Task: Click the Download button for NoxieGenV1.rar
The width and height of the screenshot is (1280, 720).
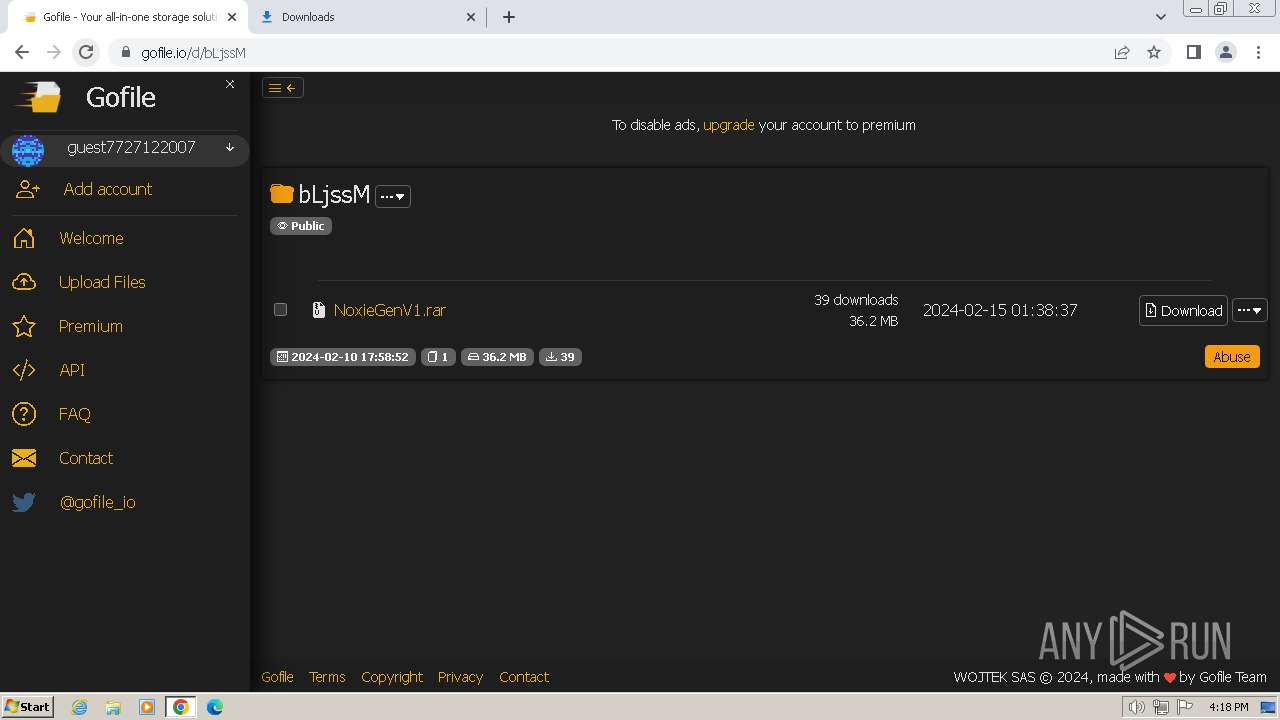Action: point(1183,310)
